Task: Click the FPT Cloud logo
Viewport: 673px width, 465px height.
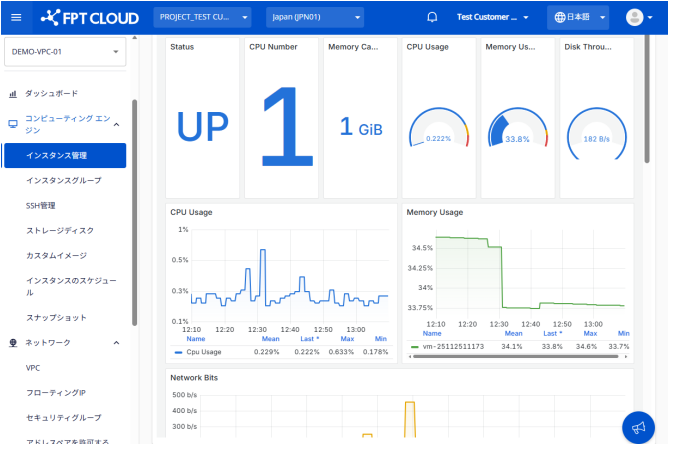Action: 90,17
